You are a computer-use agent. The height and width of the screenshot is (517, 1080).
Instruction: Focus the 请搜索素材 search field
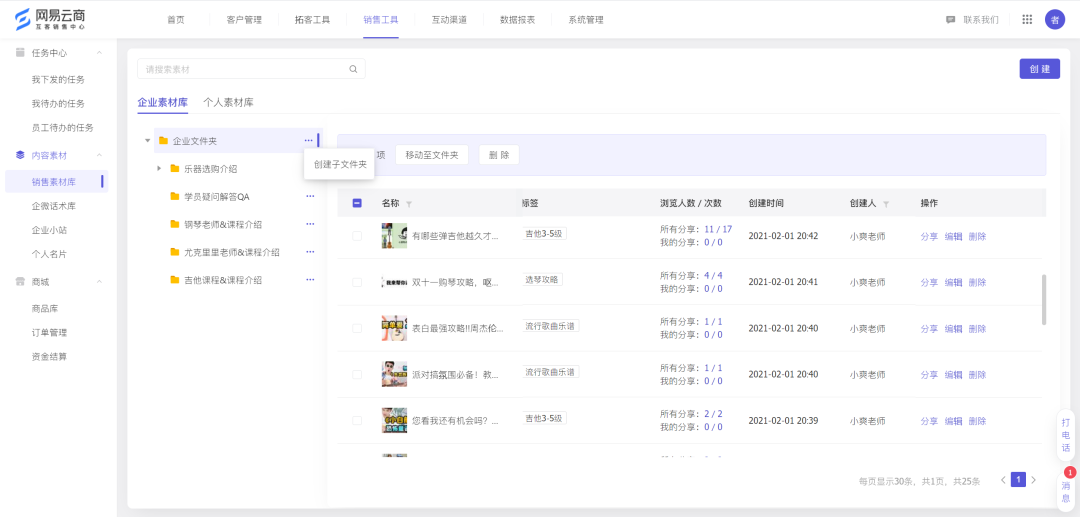tap(251, 69)
